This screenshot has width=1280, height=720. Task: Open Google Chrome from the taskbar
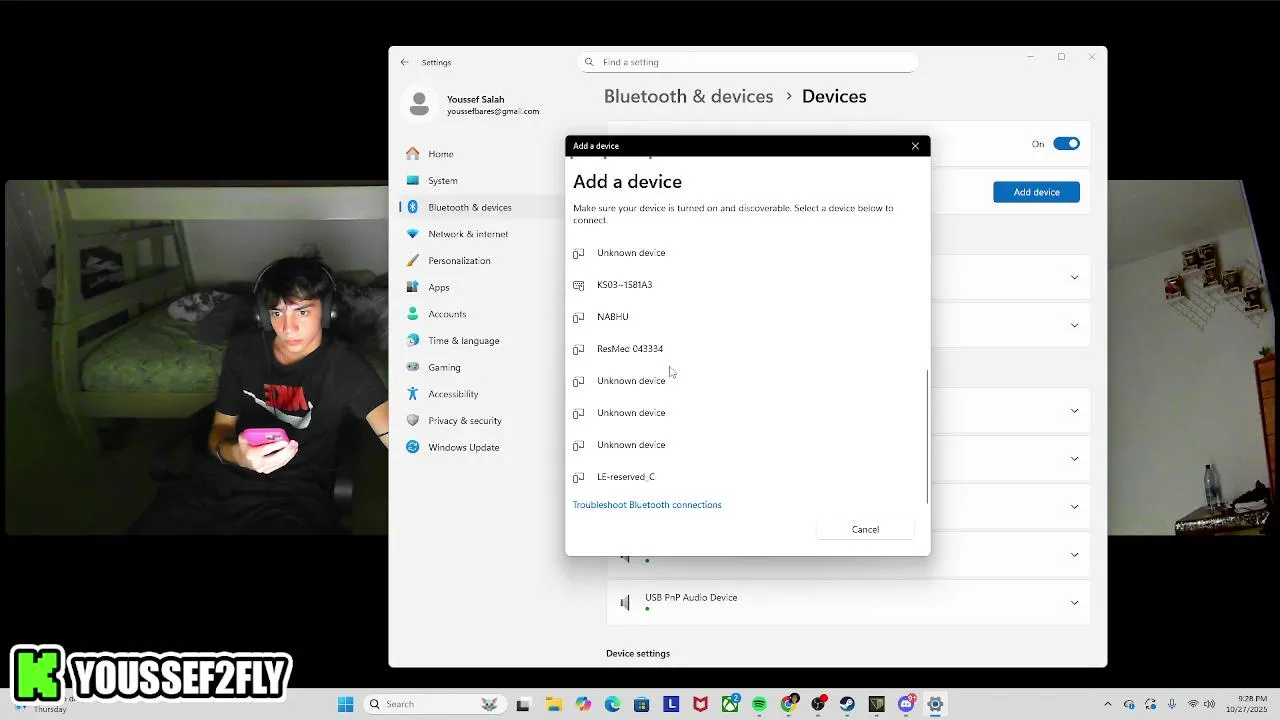[789, 704]
